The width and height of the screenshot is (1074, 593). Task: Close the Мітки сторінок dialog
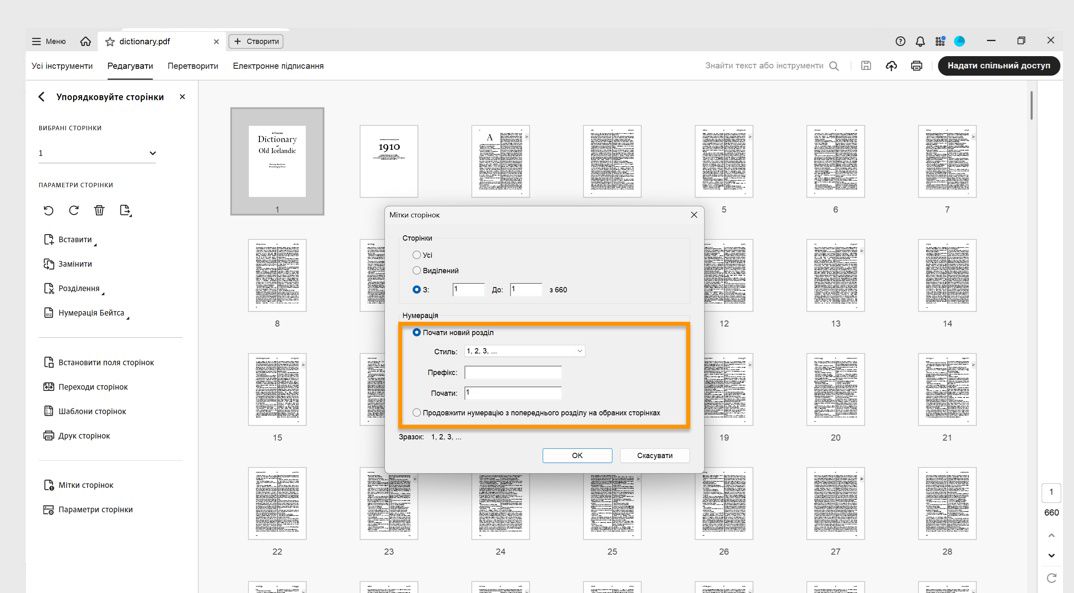(x=694, y=215)
